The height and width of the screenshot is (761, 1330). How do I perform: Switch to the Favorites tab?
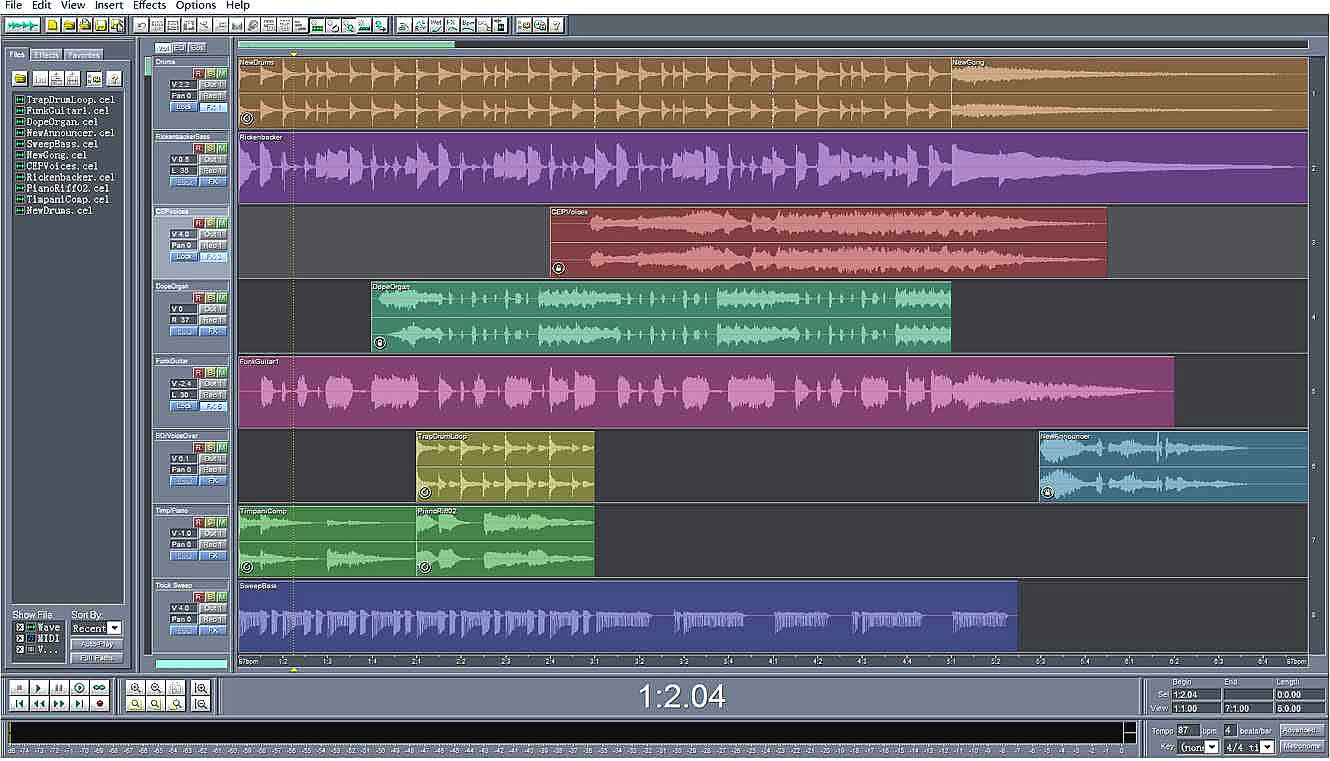(84, 55)
